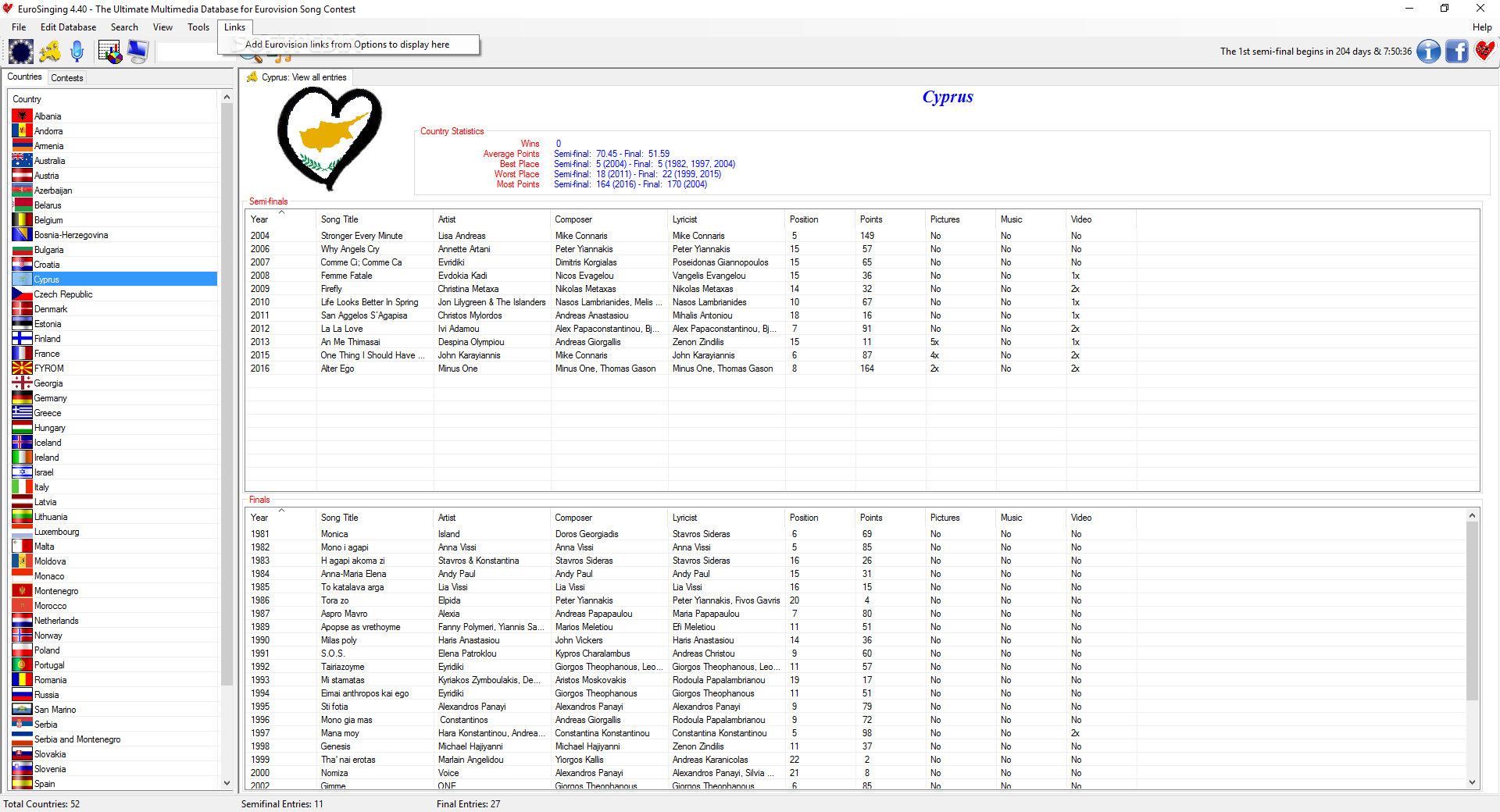Select the 2012 La La Love entry
This screenshot has width=1500, height=812.
coord(862,329)
